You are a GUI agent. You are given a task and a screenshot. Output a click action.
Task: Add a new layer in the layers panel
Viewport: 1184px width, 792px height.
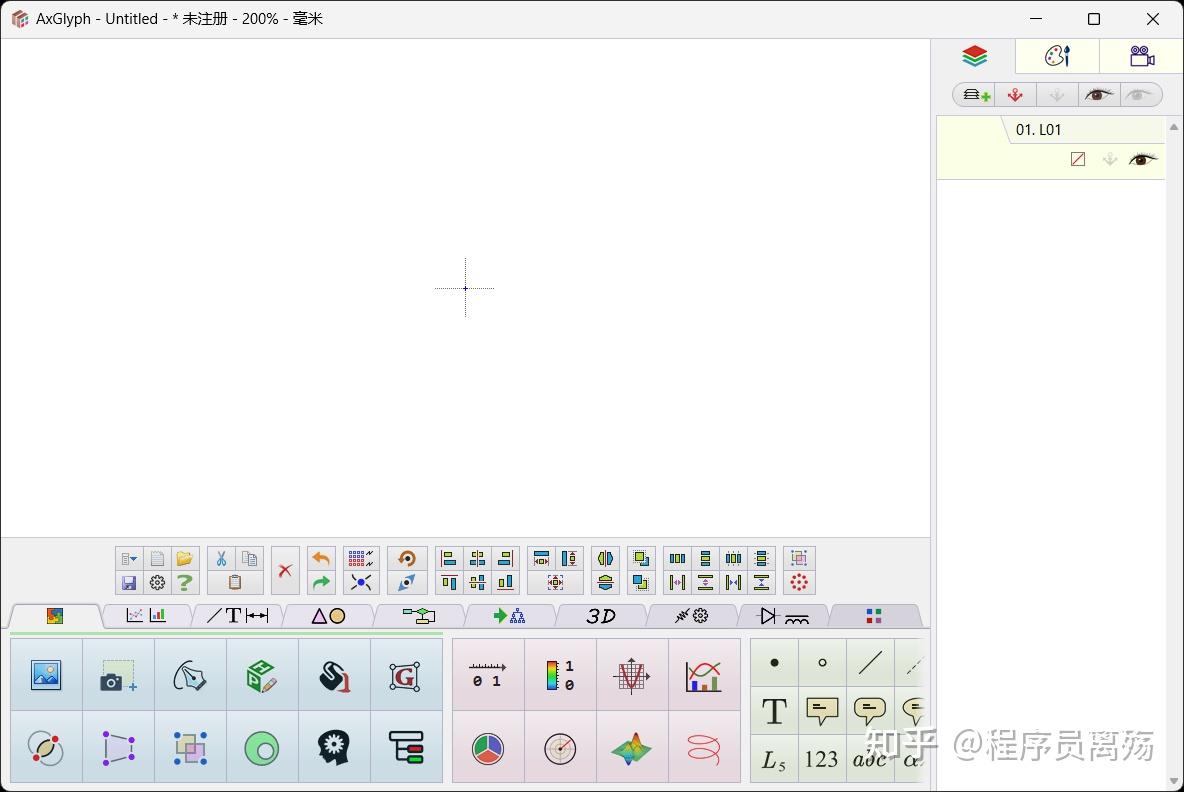point(974,94)
